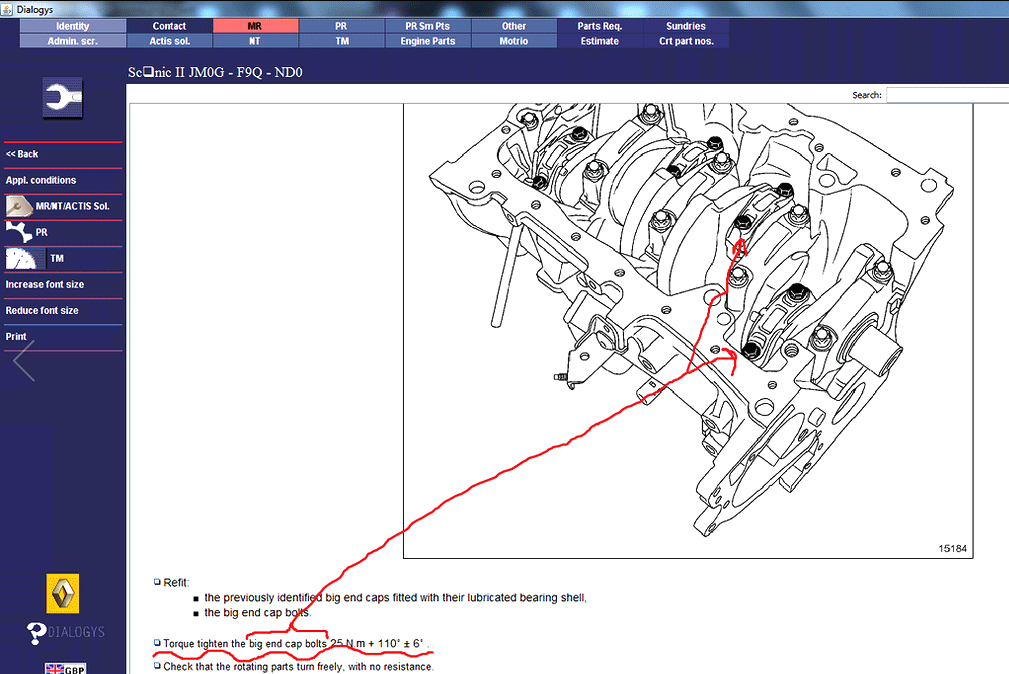
Task: Open the Identity tab
Action: [x=73, y=26]
